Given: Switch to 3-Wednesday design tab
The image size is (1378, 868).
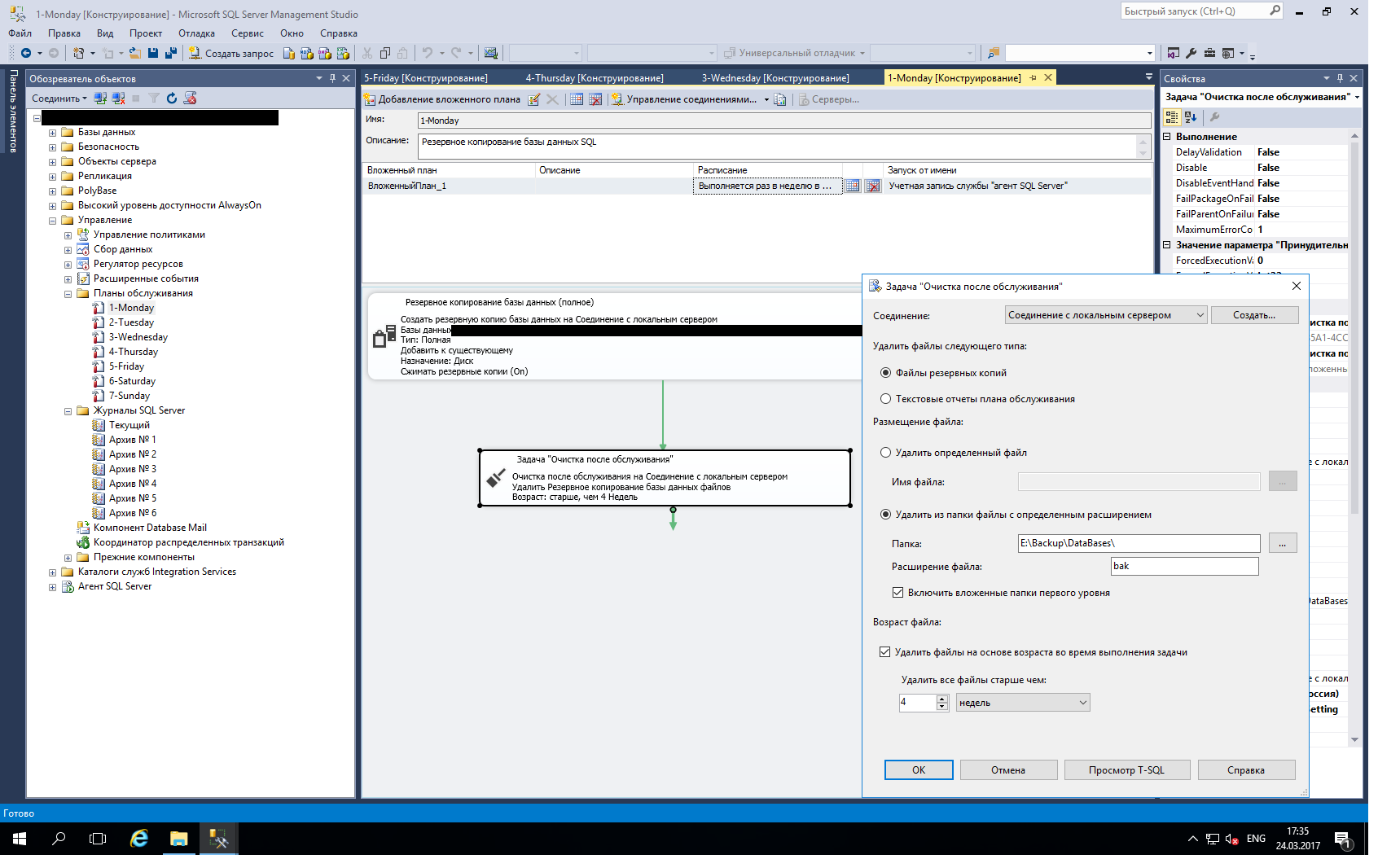Looking at the screenshot, I should [775, 78].
